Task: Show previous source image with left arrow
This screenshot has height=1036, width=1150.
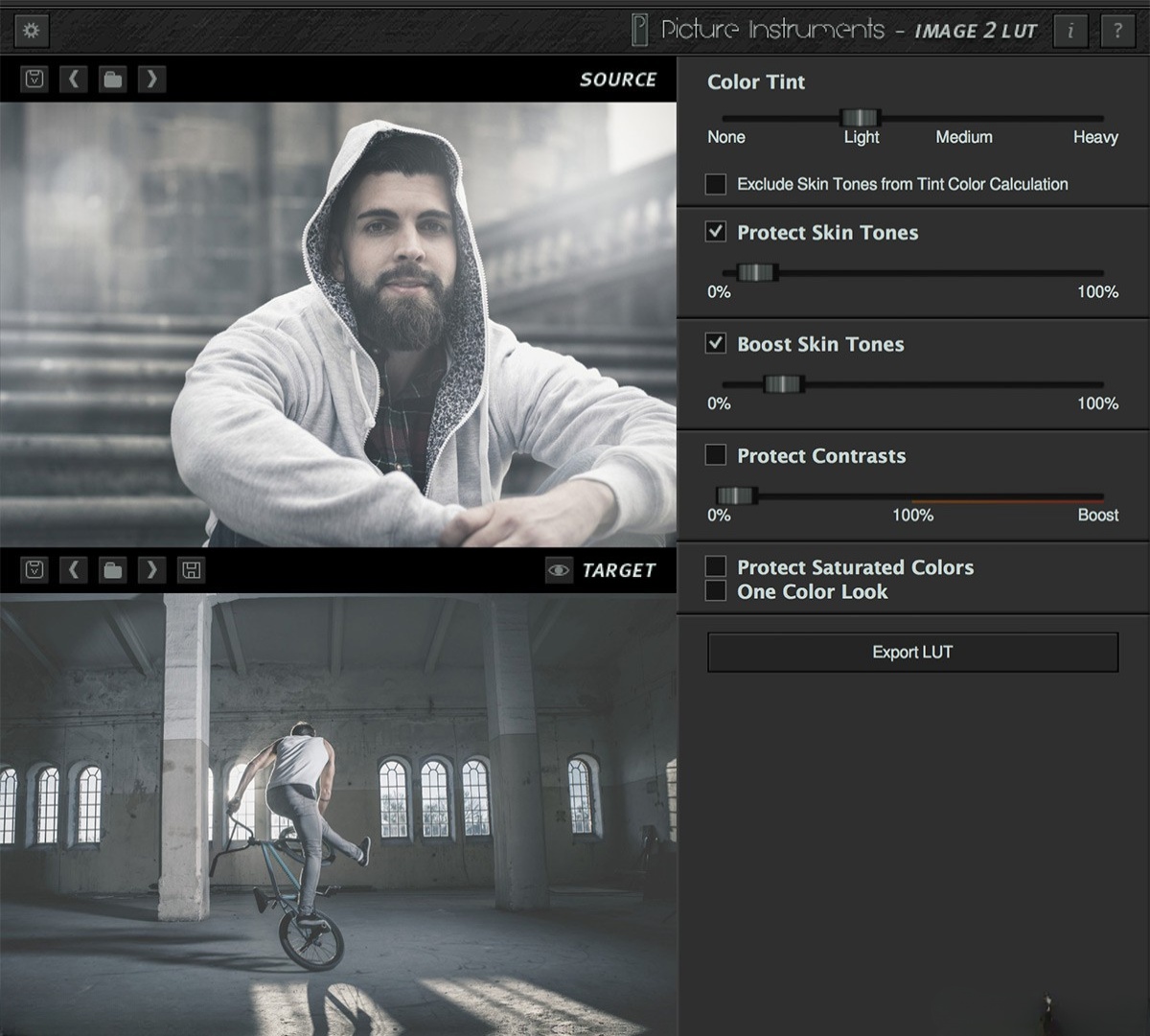Action: (74, 80)
